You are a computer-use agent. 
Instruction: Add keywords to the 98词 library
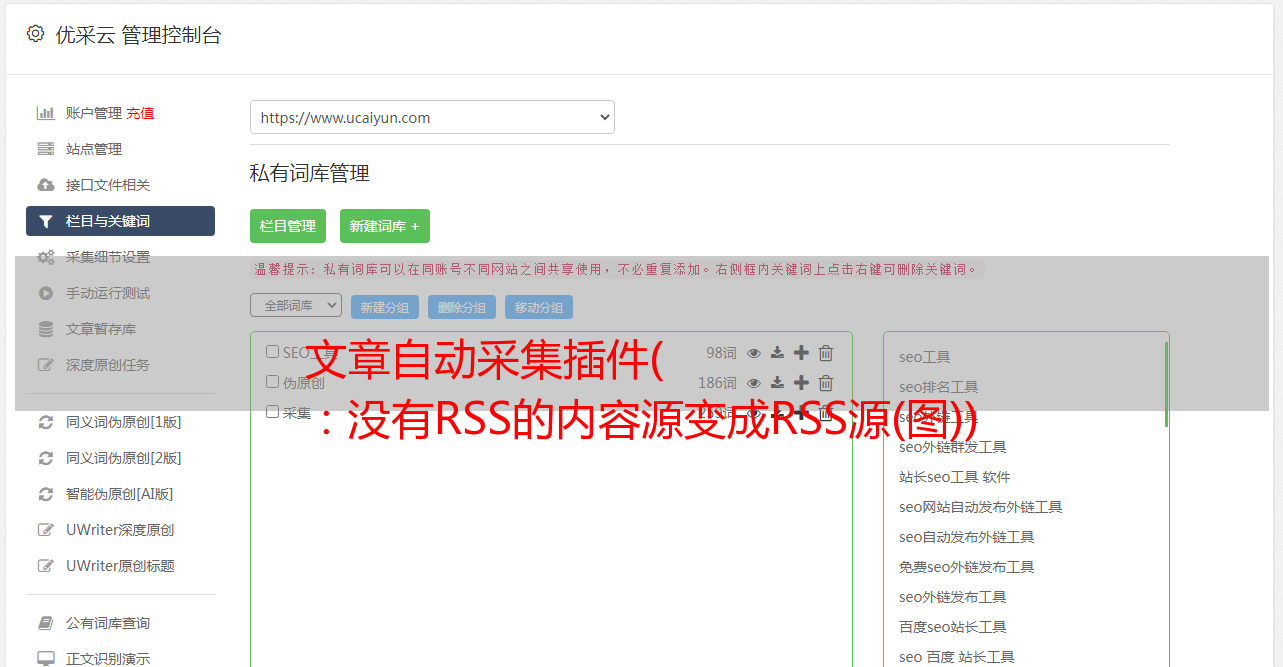click(x=801, y=353)
